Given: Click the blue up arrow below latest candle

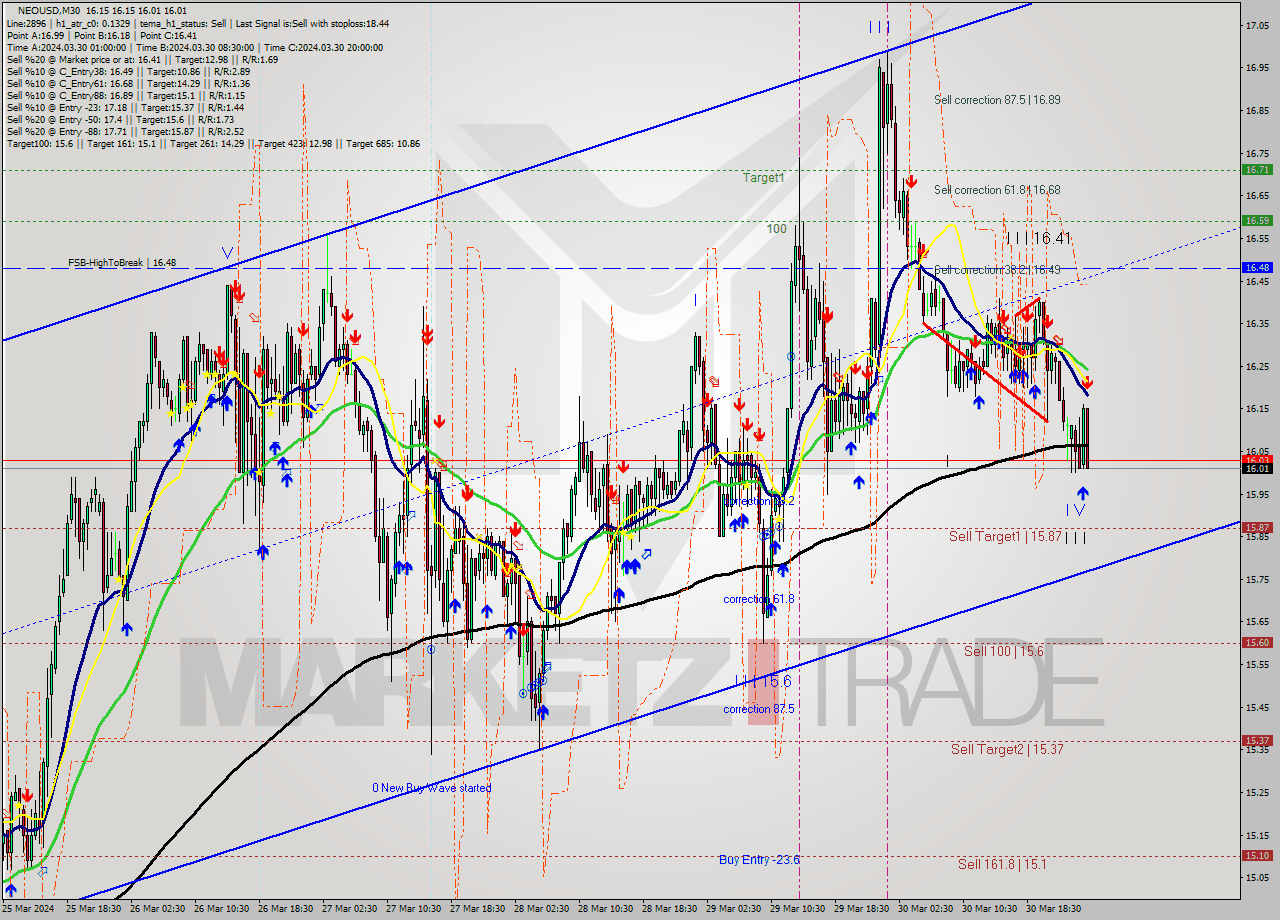Looking at the screenshot, I should [1082, 493].
